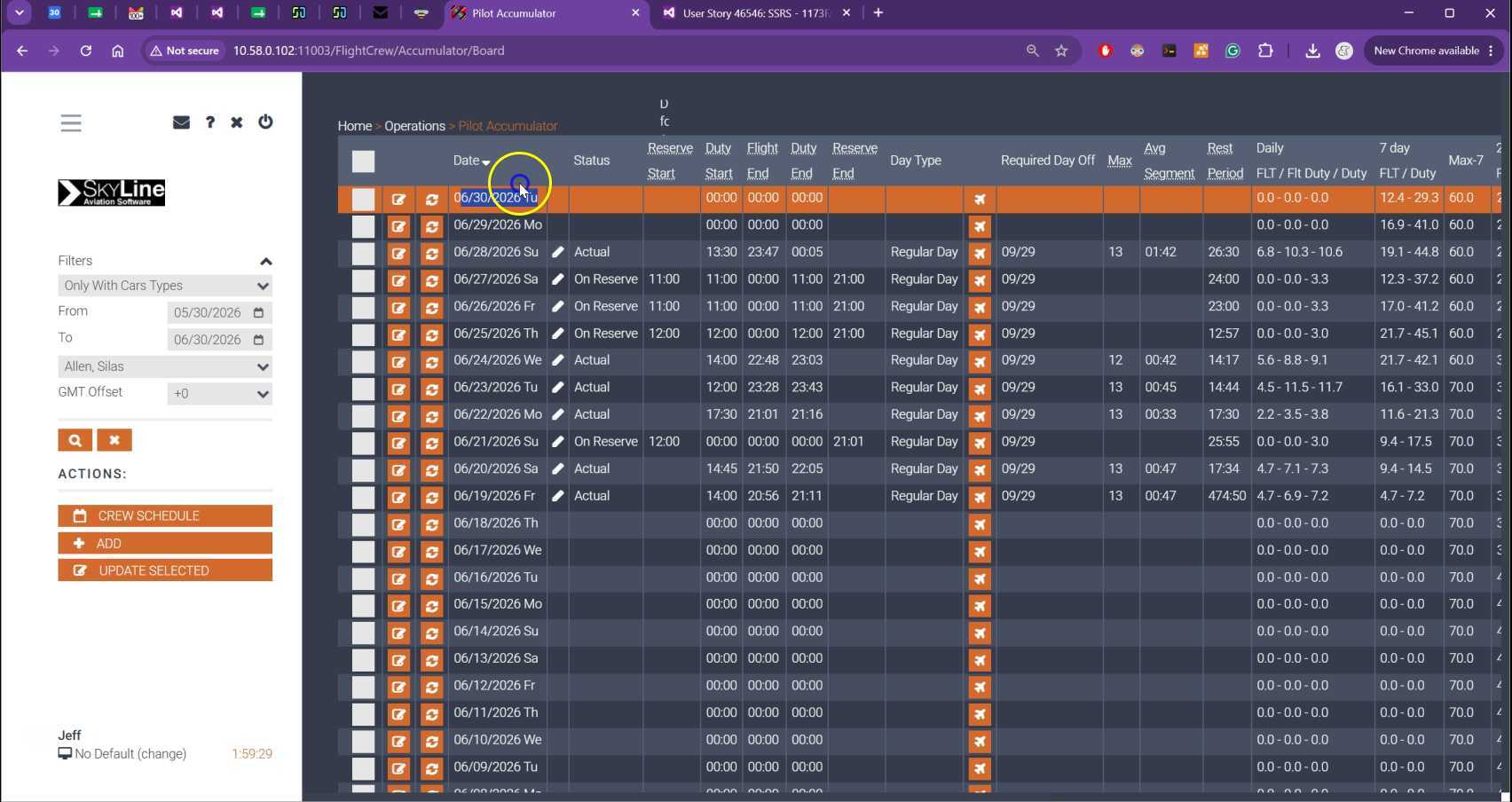This screenshot has width=1512, height=802.
Task: Click the CREW SCHEDULE button
Action: point(165,516)
